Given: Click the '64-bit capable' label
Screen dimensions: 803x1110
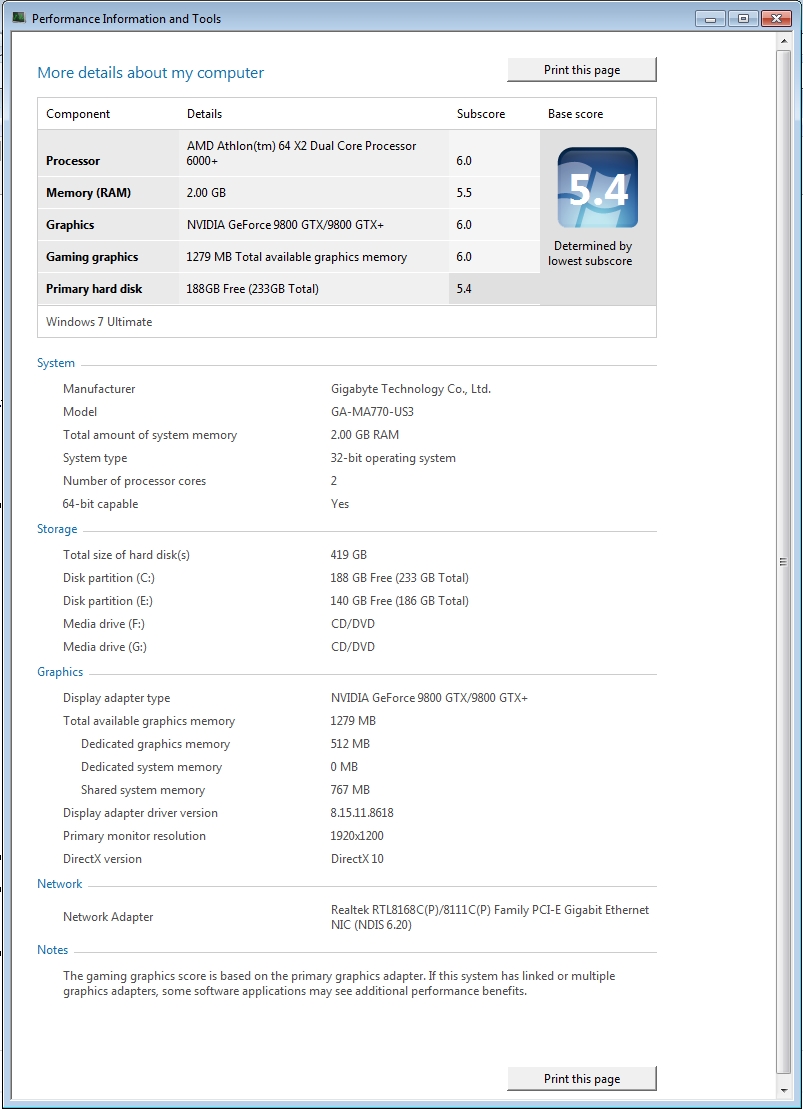Looking at the screenshot, I should 101,504.
